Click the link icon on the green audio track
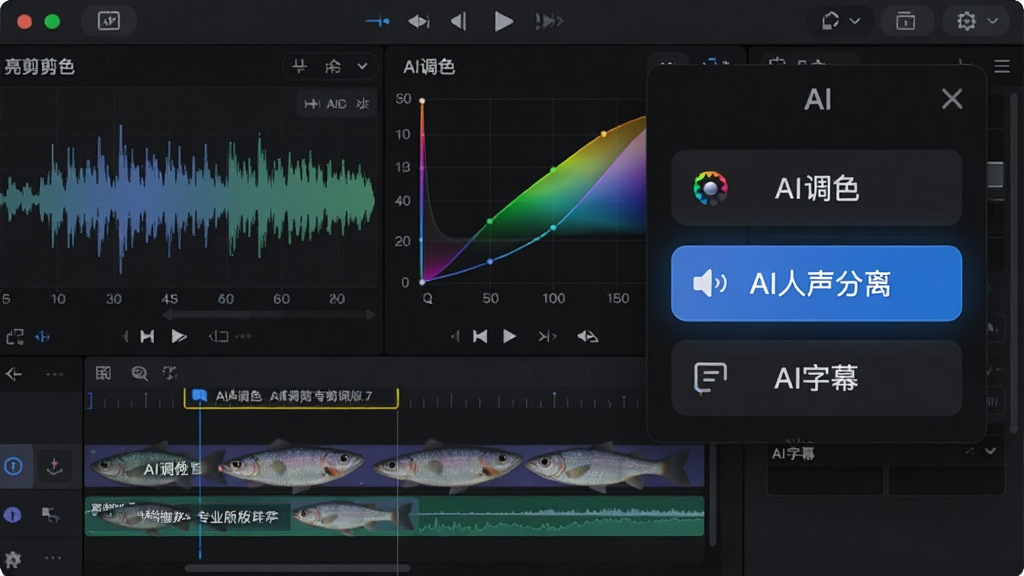This screenshot has width=1024, height=576. point(50,515)
